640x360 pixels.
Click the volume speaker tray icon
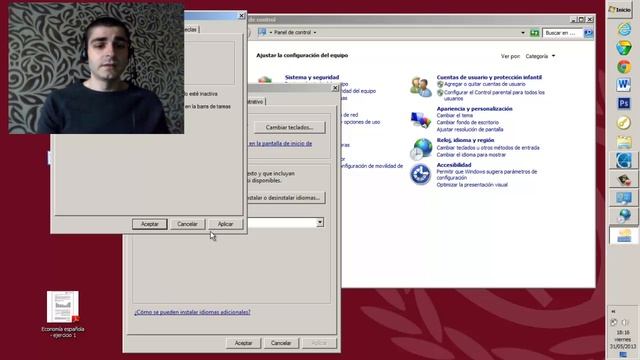click(626, 323)
